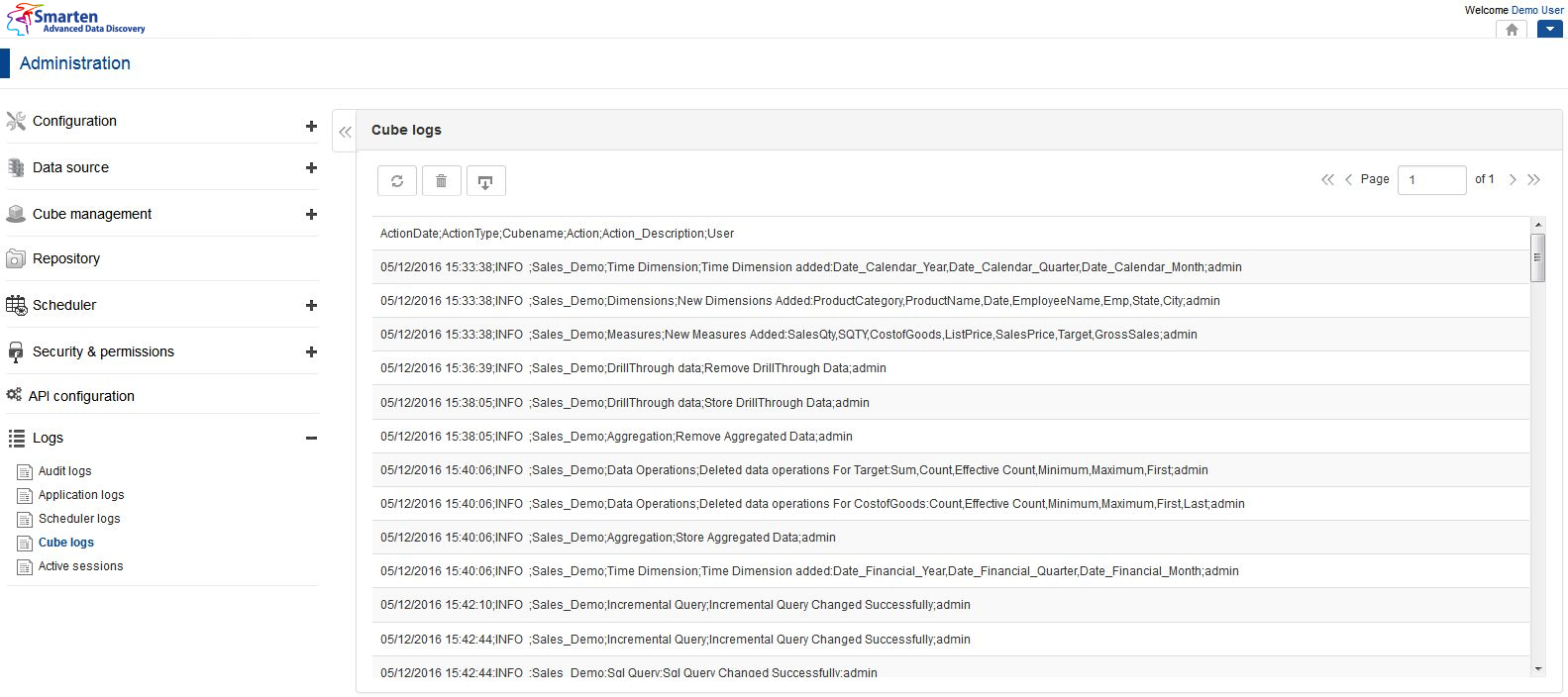
Task: Expand the Cube management section
Action: point(311,214)
